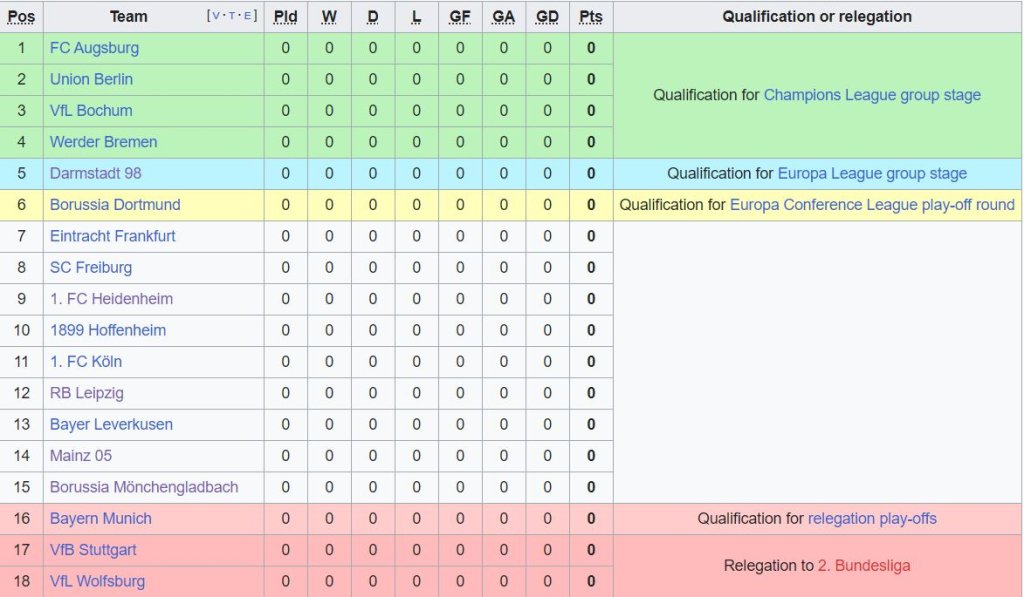Click the E (edit template) link
The height and width of the screenshot is (597, 1024).
tap(247, 16)
